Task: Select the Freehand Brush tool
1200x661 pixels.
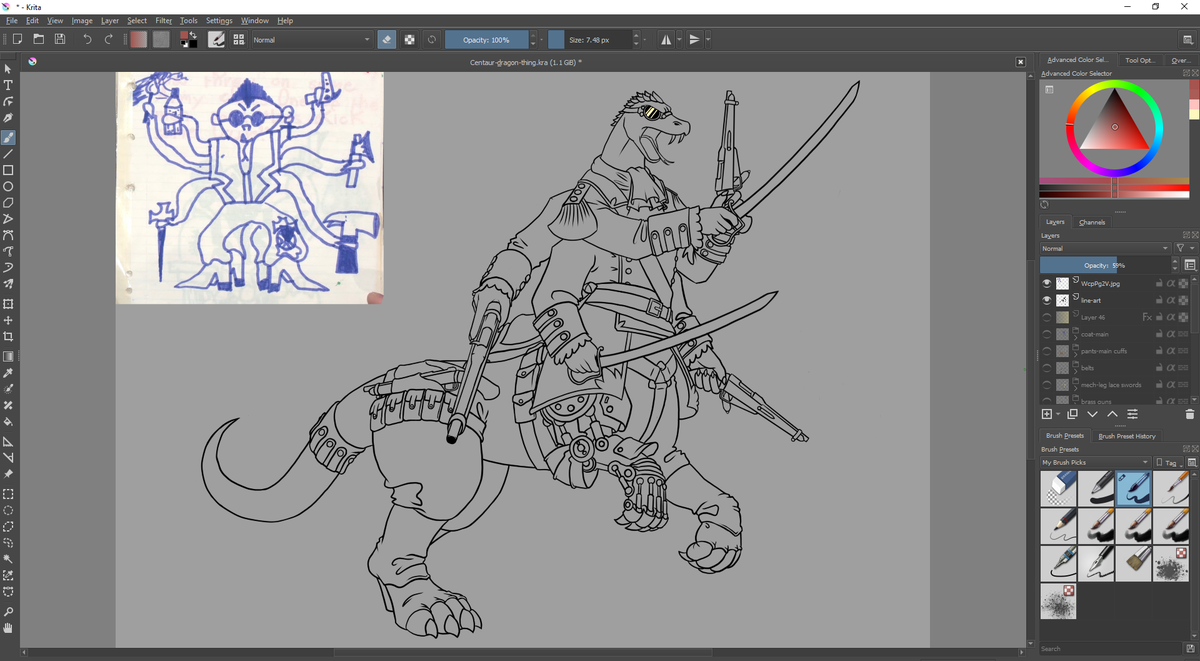Action: click(8, 138)
